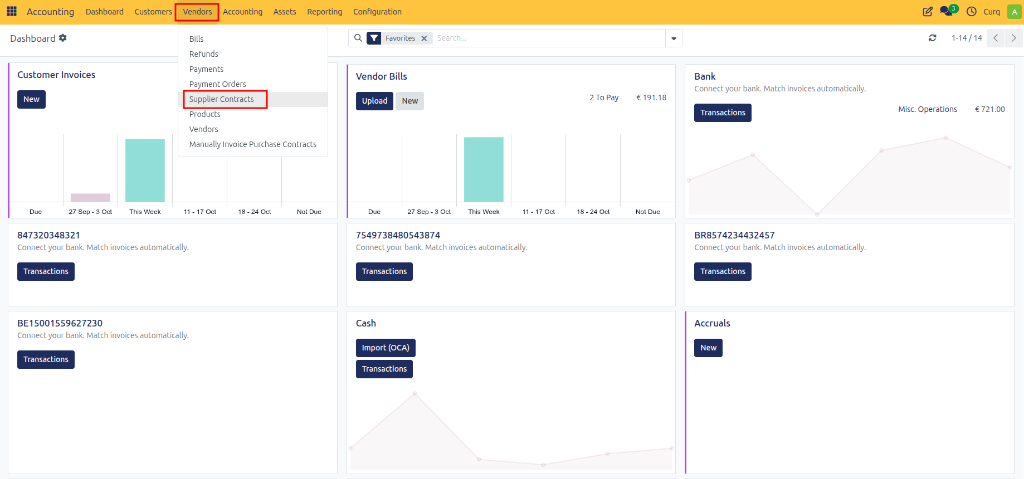Remove the Favorites filter tag
1024x479 pixels.
tap(424, 39)
